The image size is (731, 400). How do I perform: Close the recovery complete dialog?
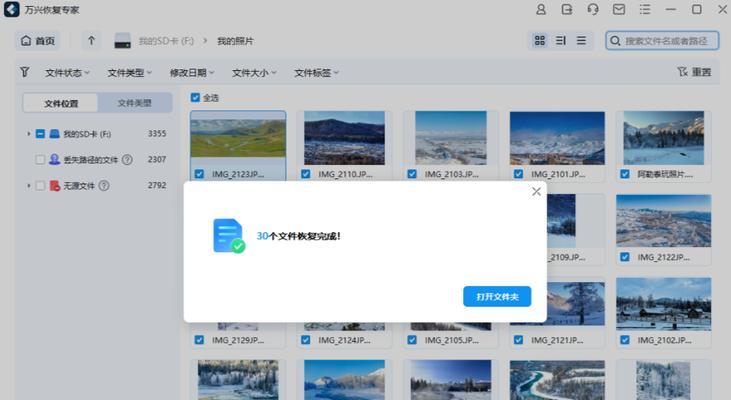click(x=536, y=191)
